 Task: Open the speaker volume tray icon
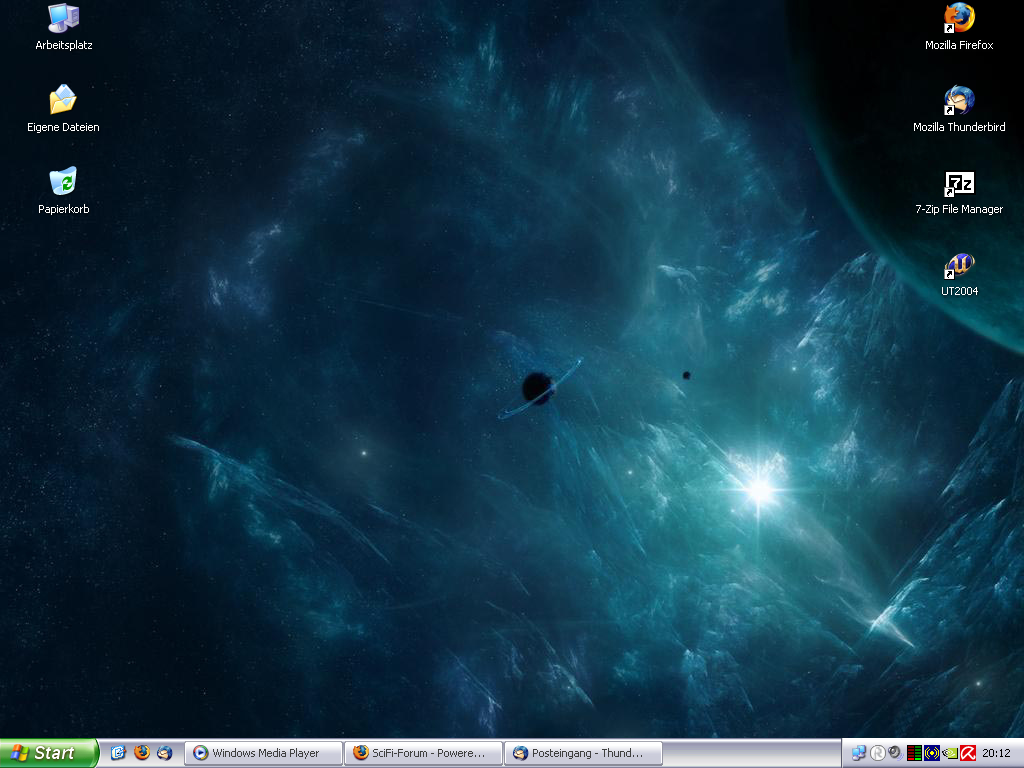[x=895, y=753]
